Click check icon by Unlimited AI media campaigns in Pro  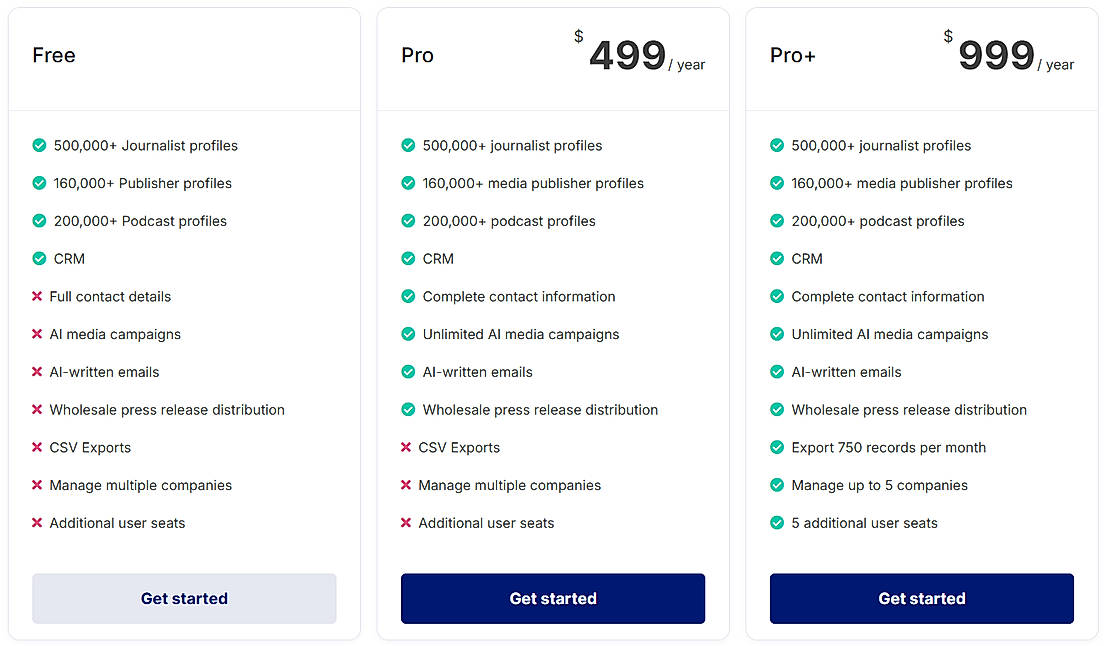(408, 334)
